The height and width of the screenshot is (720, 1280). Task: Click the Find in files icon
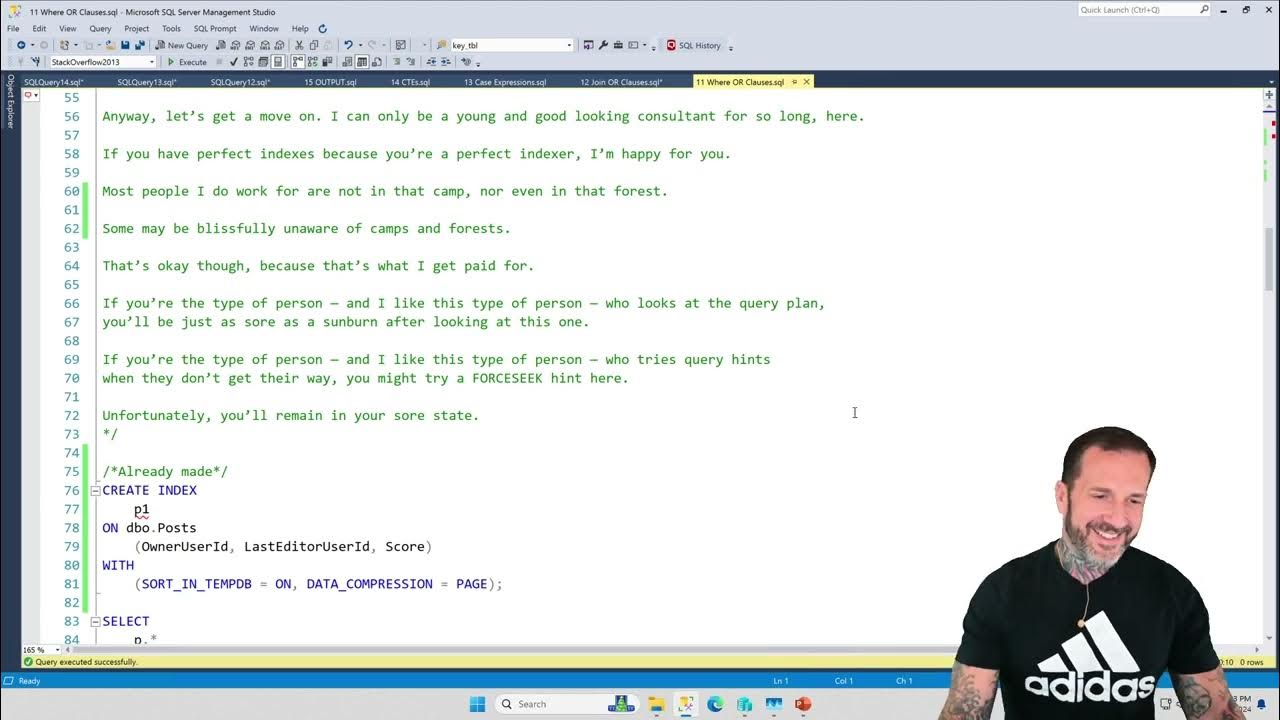click(x=441, y=45)
